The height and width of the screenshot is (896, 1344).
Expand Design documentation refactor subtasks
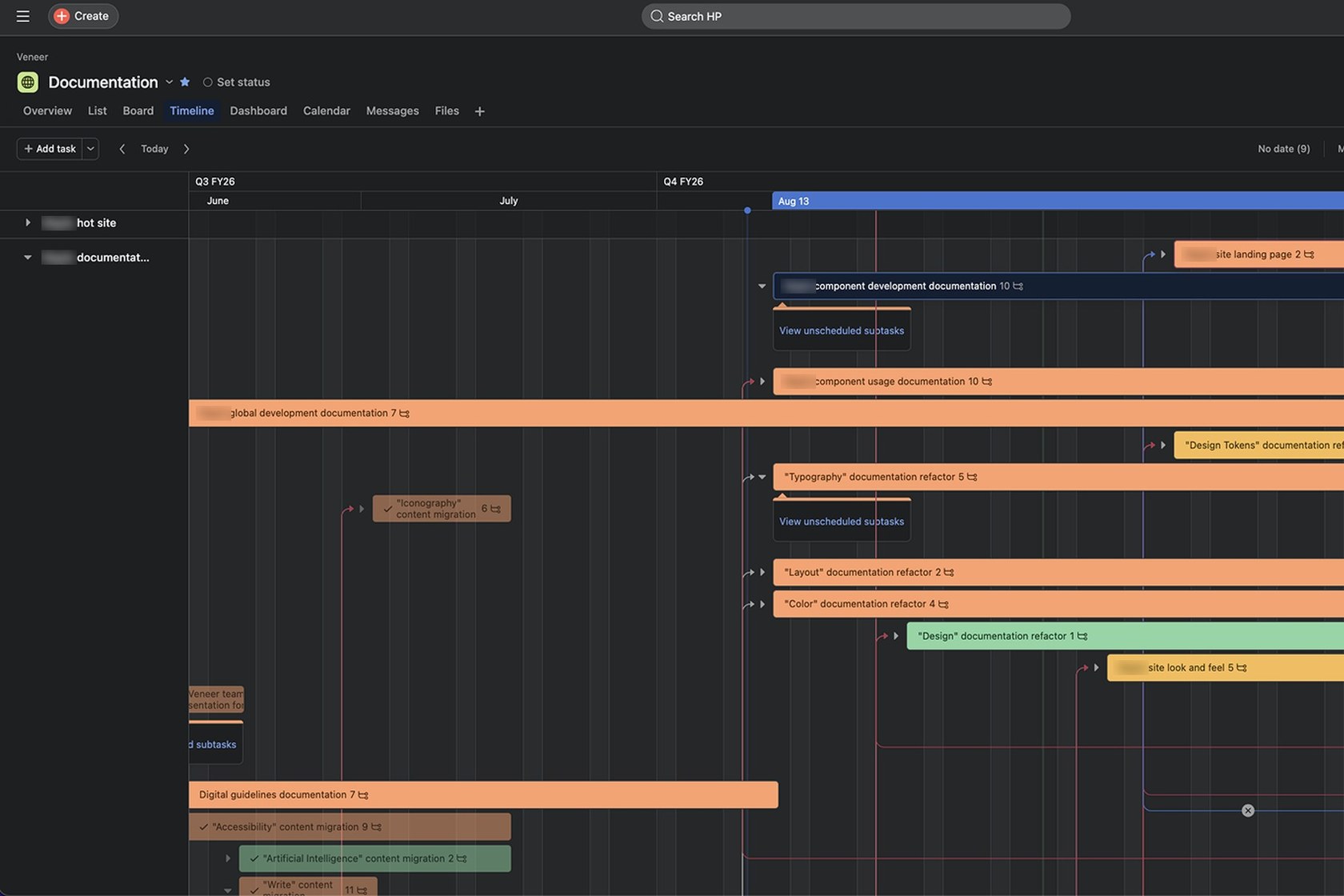click(896, 636)
